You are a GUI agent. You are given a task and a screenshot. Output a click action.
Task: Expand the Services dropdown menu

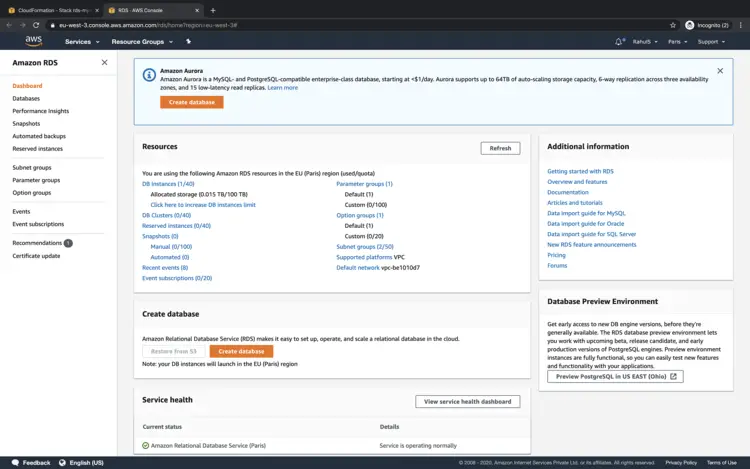pyautogui.click(x=82, y=42)
